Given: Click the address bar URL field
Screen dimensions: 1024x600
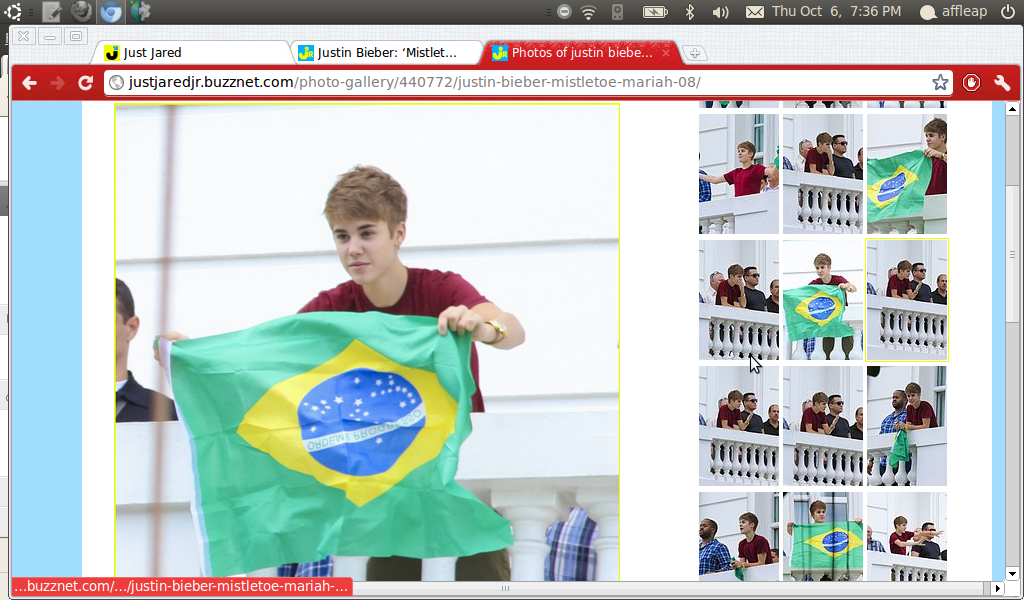Looking at the screenshot, I should pos(529,82).
